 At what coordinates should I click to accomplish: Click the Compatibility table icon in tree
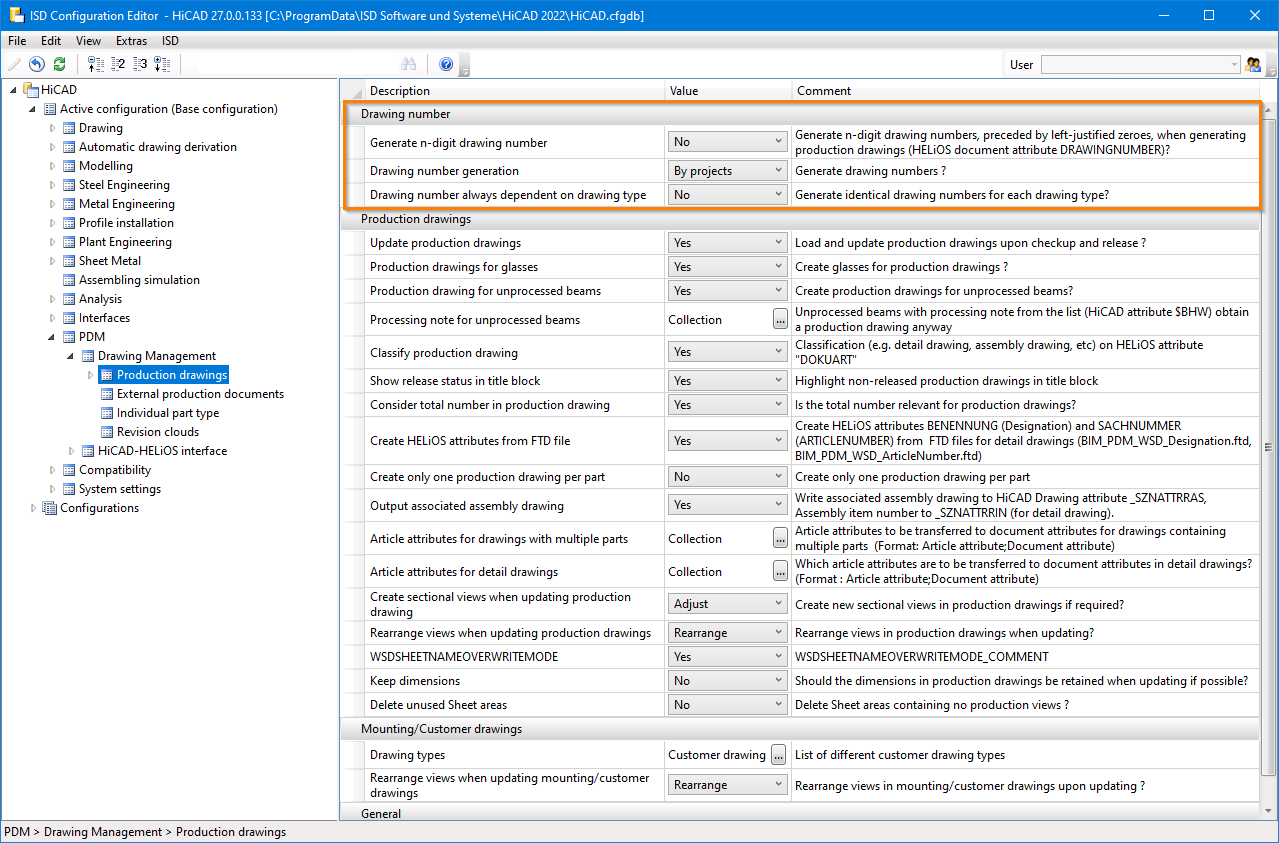pyautogui.click(x=69, y=470)
